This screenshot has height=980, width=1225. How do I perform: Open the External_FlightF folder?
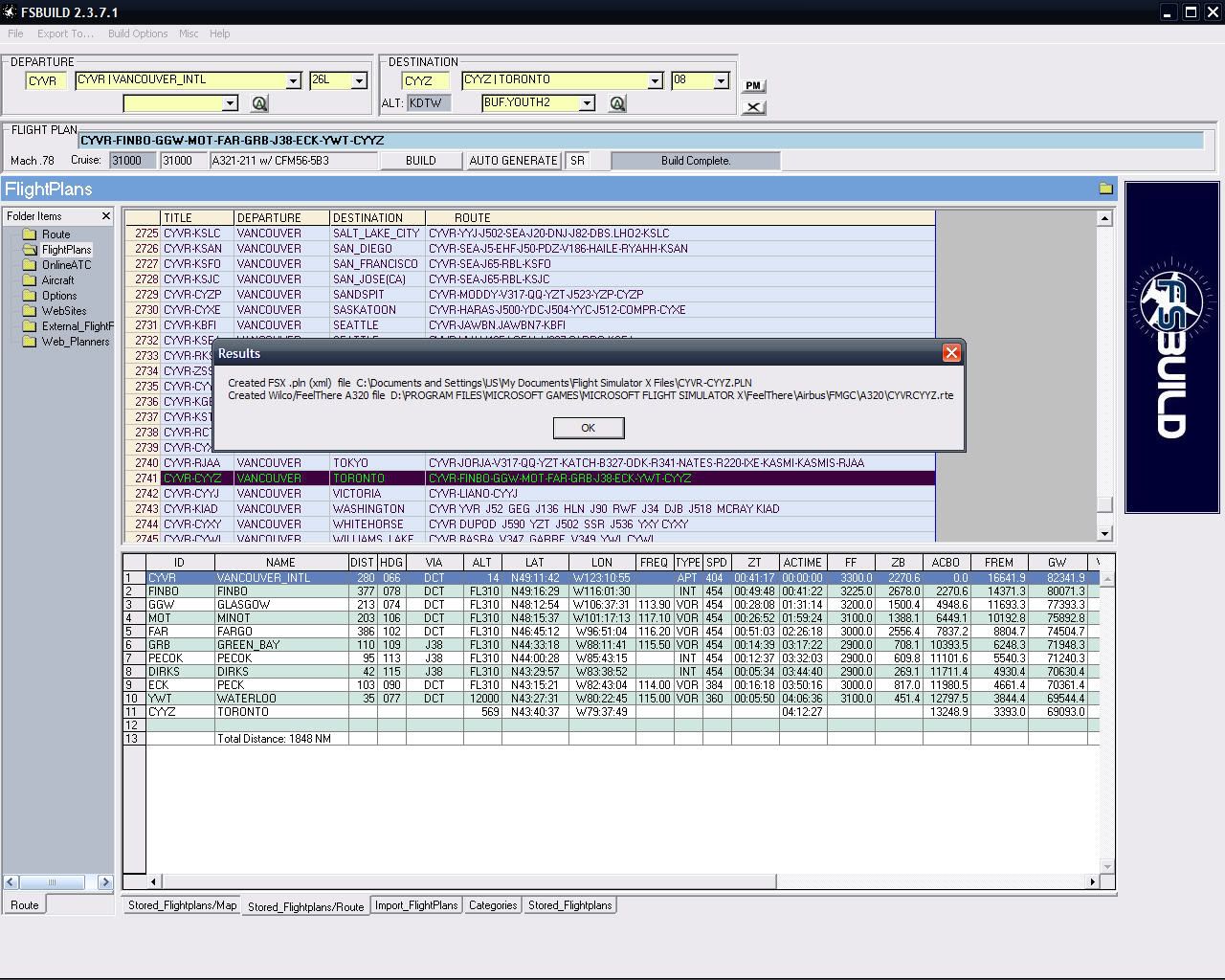click(77, 326)
